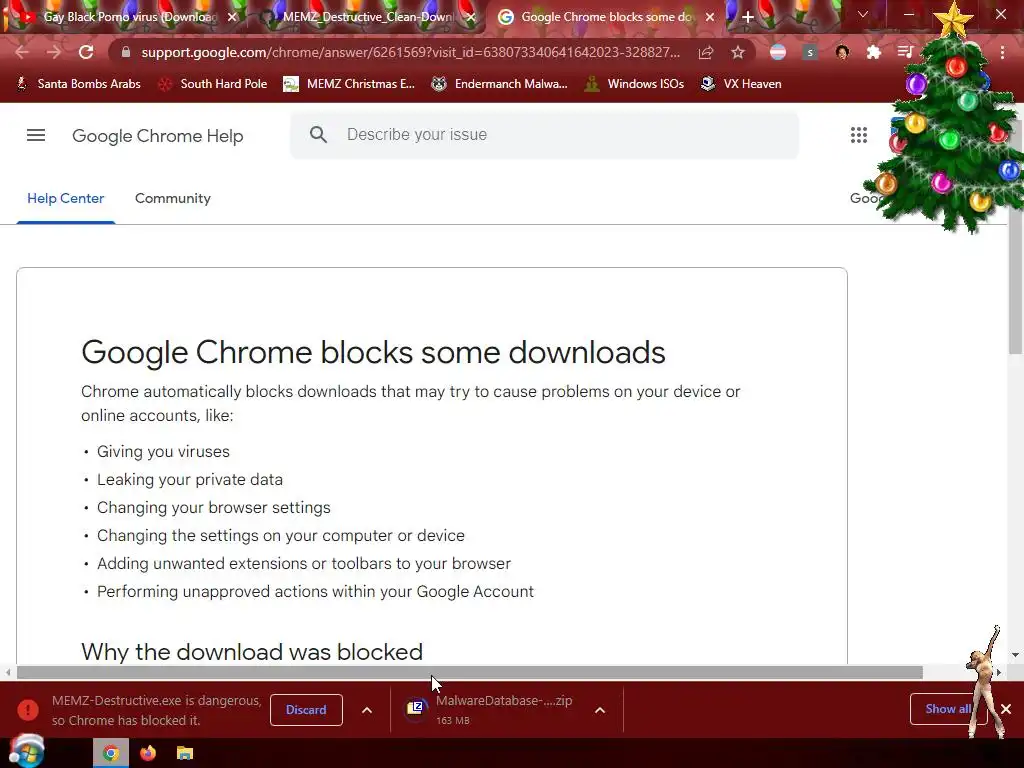Viewport: 1024px width, 768px height.
Task: Click "Leaking your private data" bullet
Action: 190,480
